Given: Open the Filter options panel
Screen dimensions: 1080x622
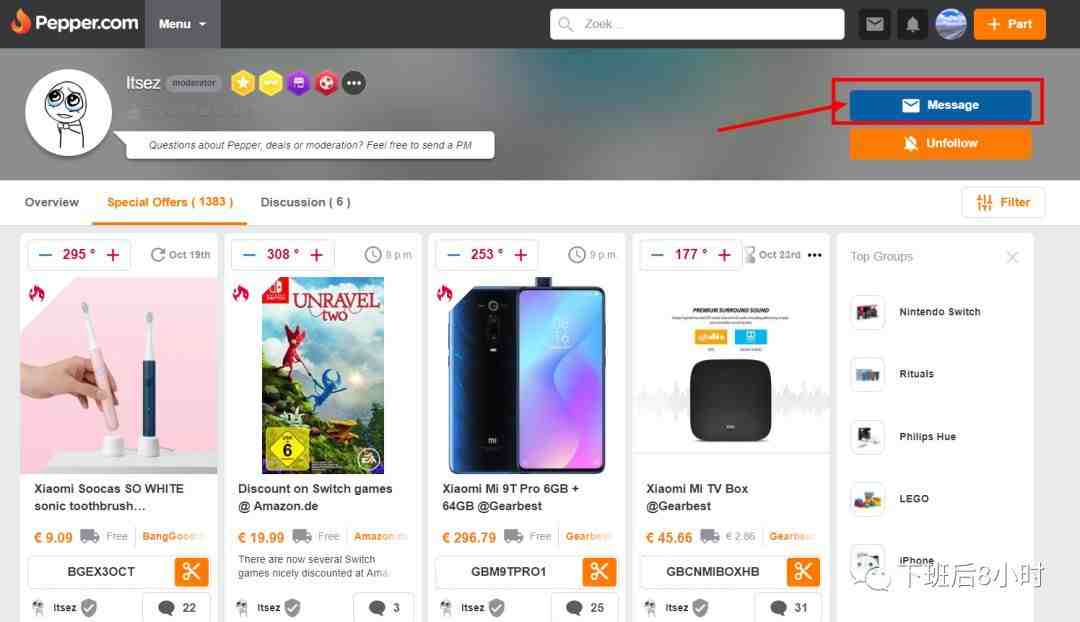Looking at the screenshot, I should pos(1003,203).
